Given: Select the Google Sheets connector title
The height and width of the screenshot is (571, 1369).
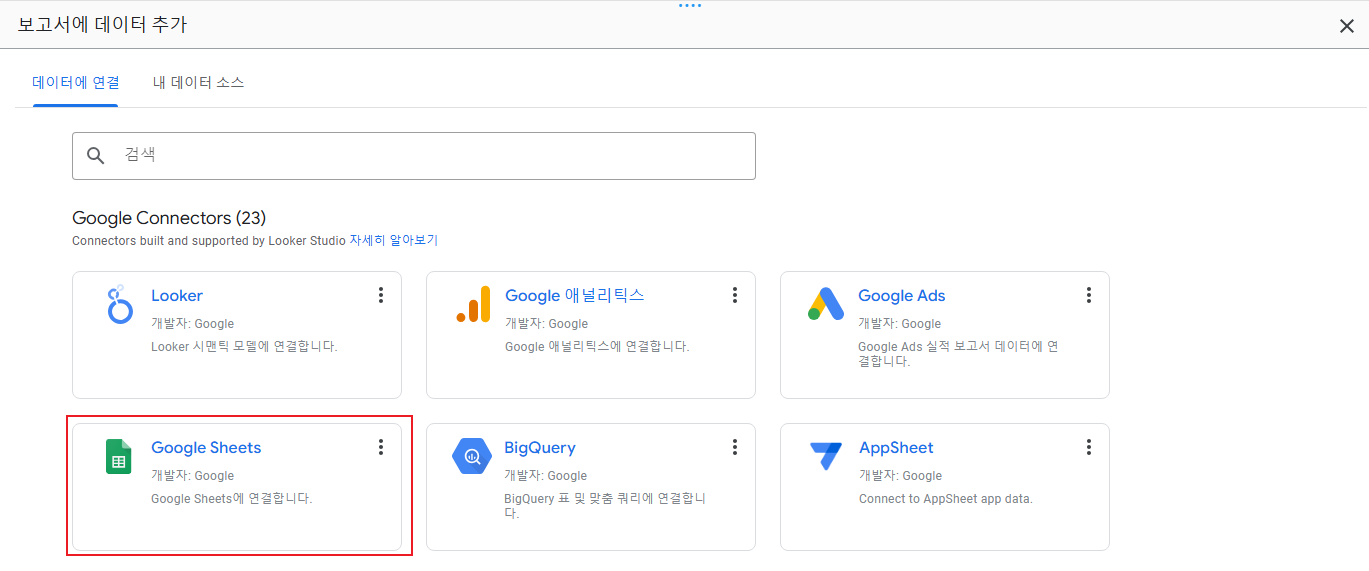Looking at the screenshot, I should (x=206, y=448).
